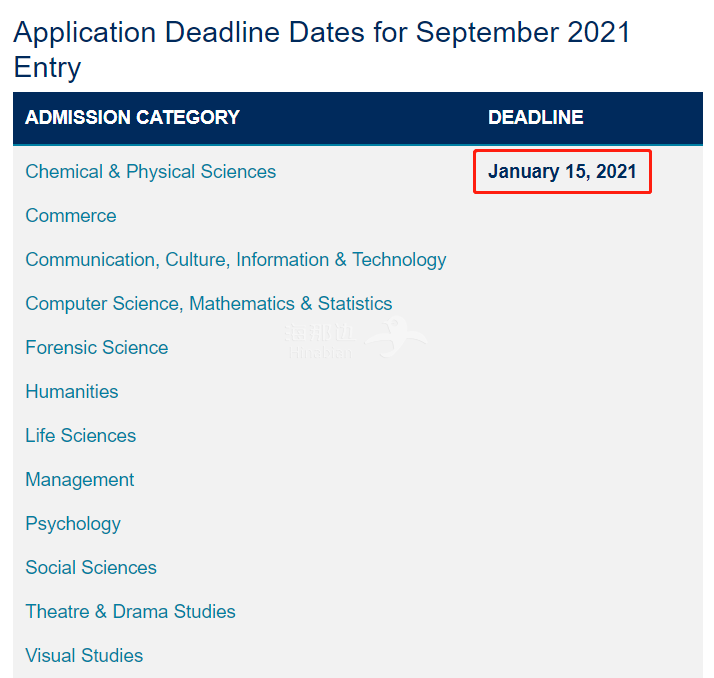Click the bird logo watermark icon
This screenshot has width=714, height=678.
(x=398, y=335)
